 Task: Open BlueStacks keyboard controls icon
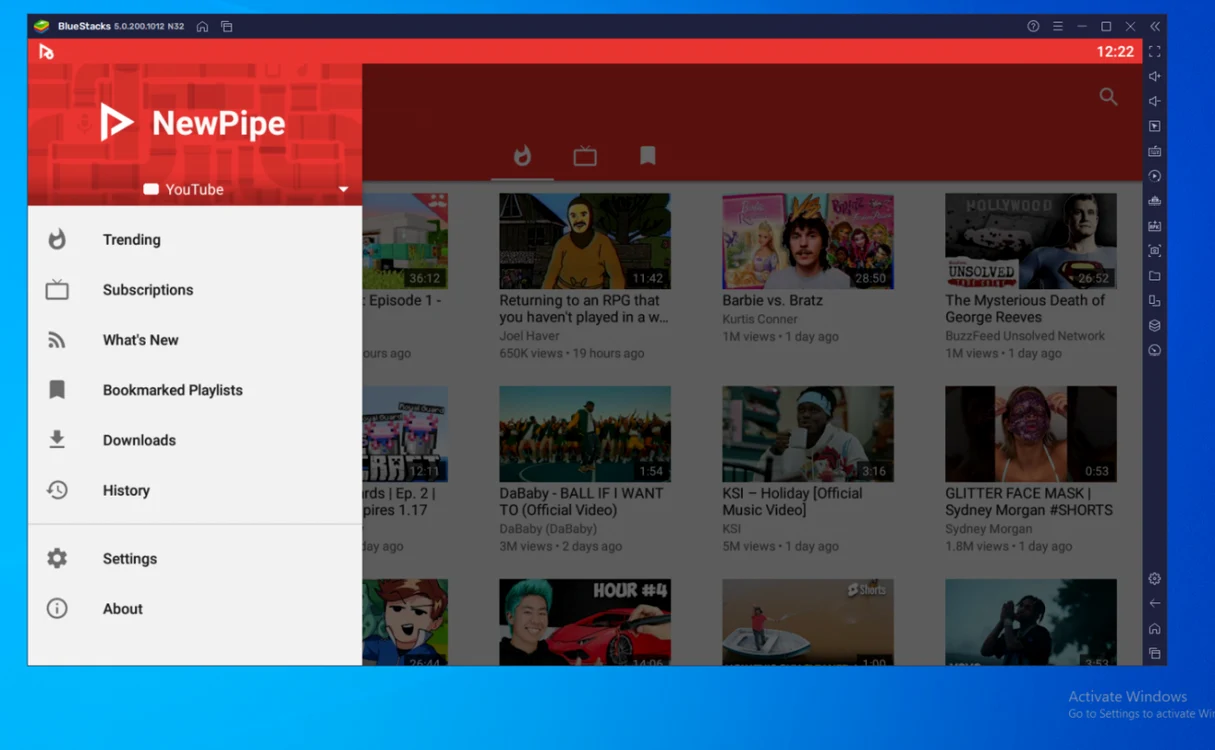[1155, 151]
